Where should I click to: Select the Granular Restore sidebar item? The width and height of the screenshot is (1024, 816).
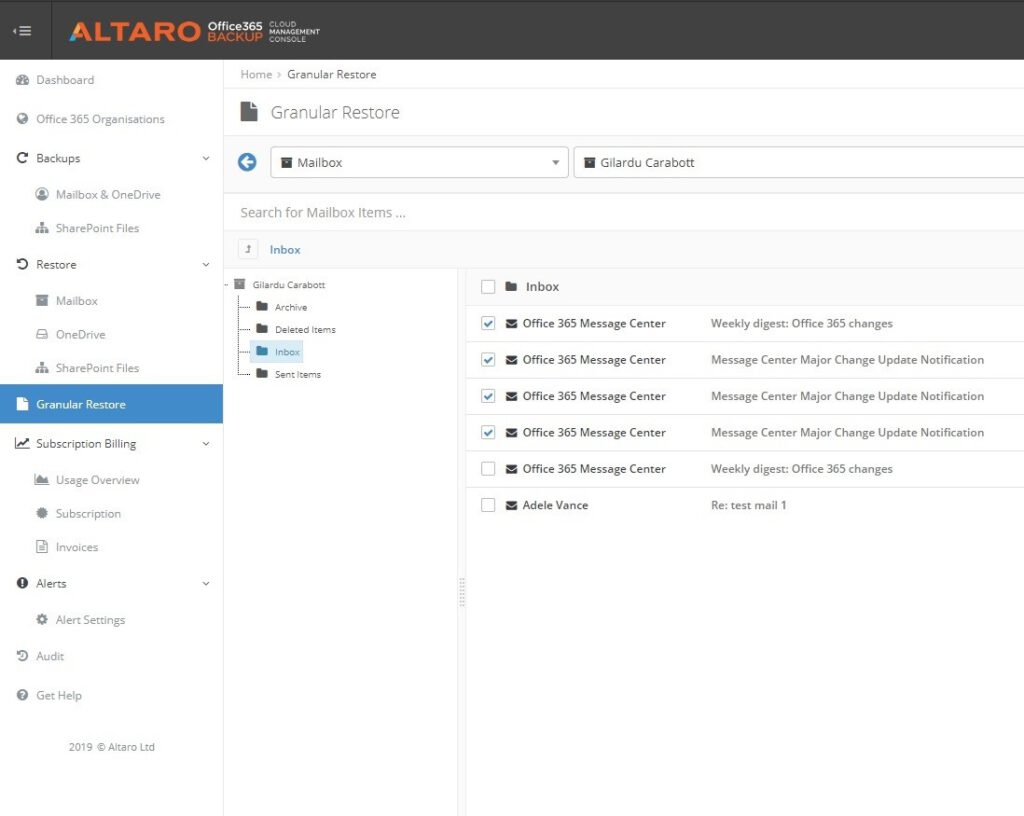pyautogui.click(x=111, y=404)
